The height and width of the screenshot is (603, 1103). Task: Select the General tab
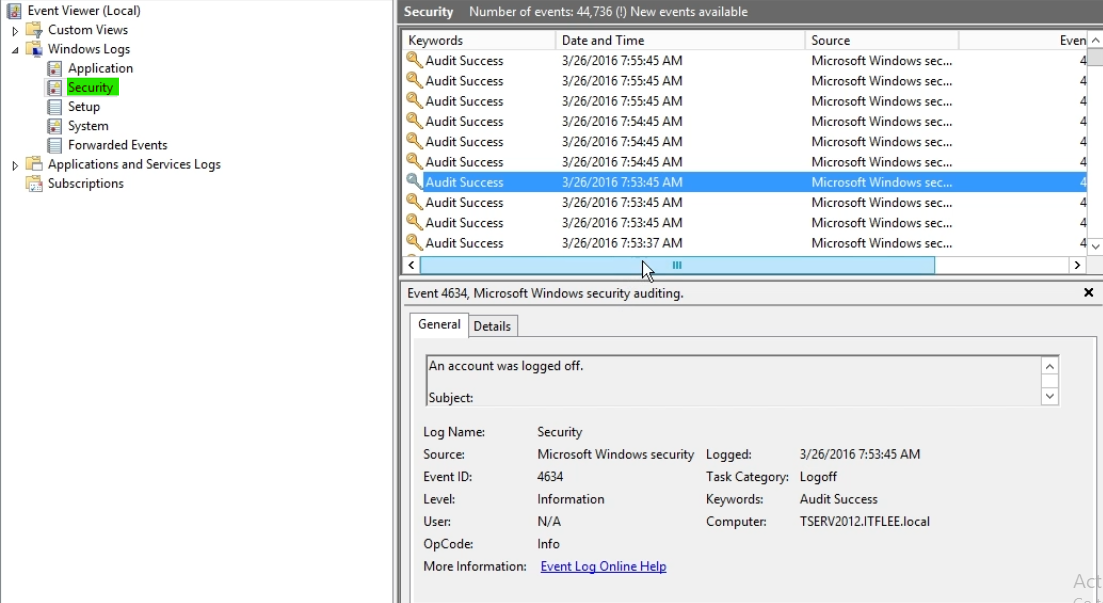click(439, 325)
